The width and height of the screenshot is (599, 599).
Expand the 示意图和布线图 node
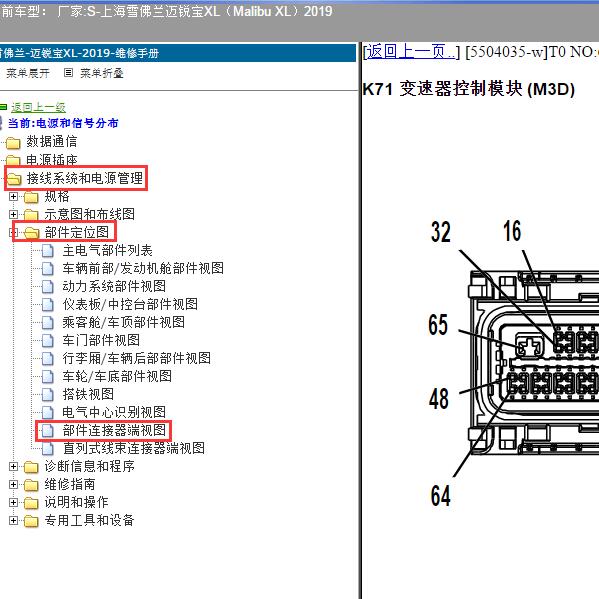click(13, 214)
